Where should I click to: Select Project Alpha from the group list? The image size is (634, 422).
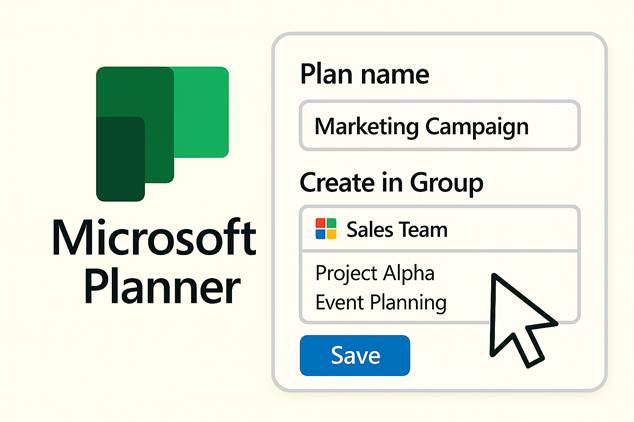coord(375,273)
